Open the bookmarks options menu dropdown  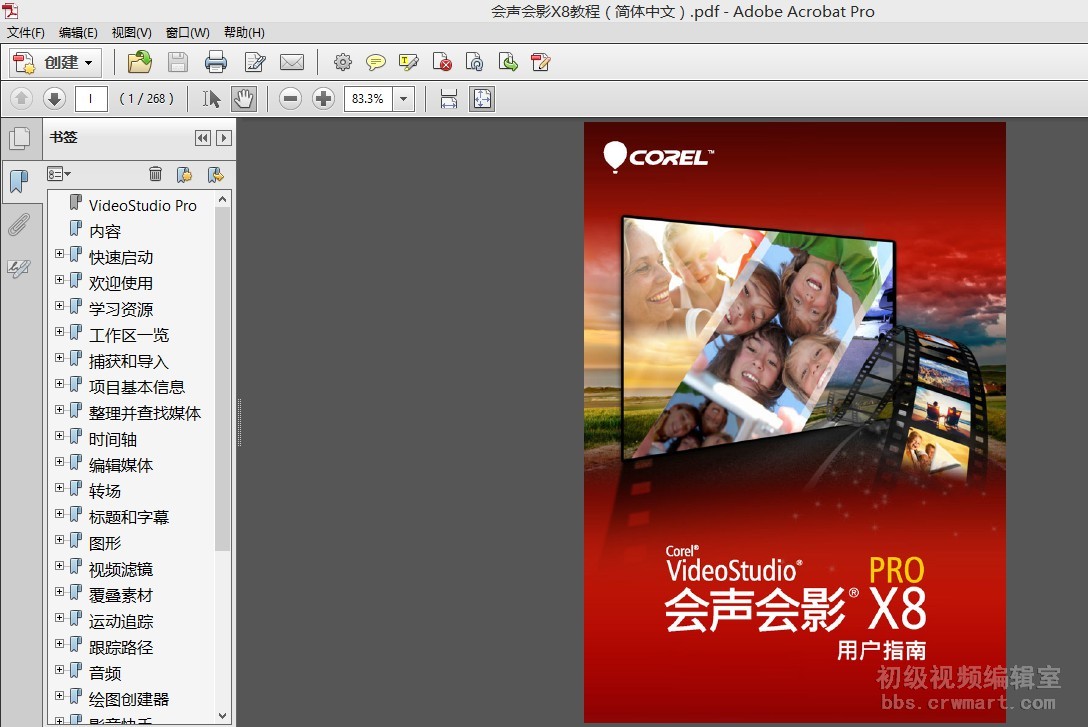click(x=59, y=174)
